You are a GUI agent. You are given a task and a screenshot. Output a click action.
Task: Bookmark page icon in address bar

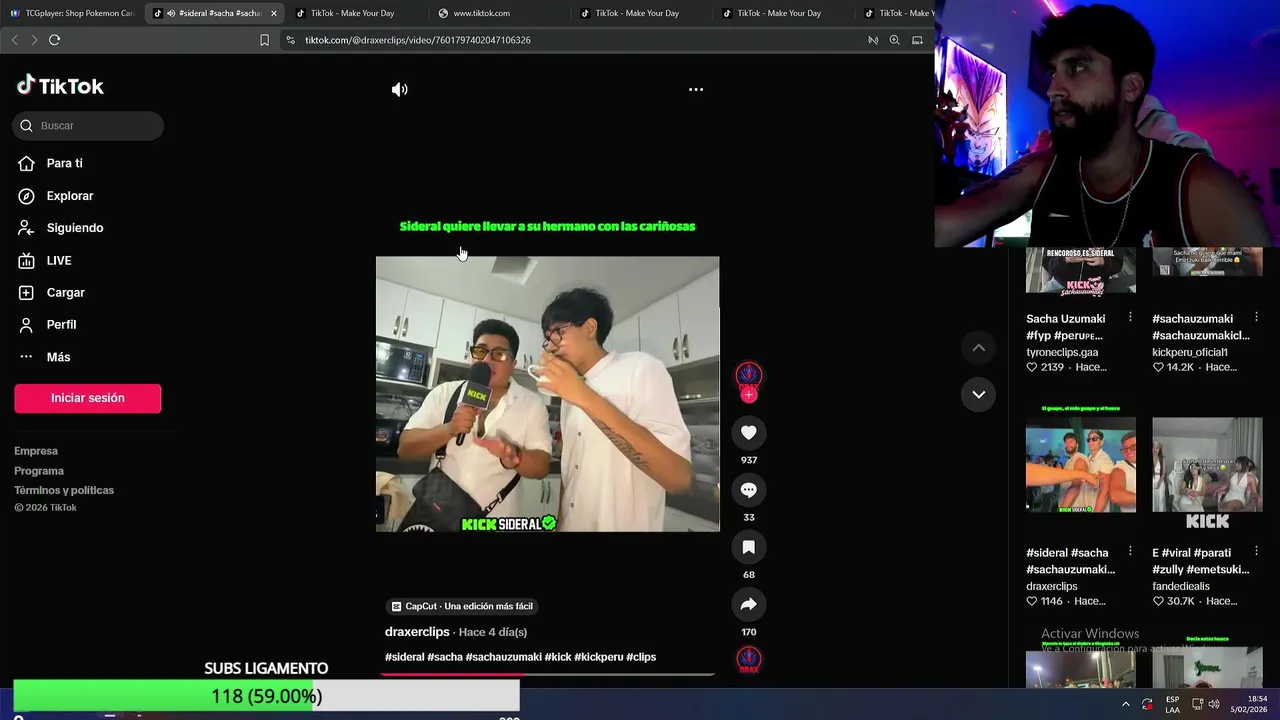[264, 40]
